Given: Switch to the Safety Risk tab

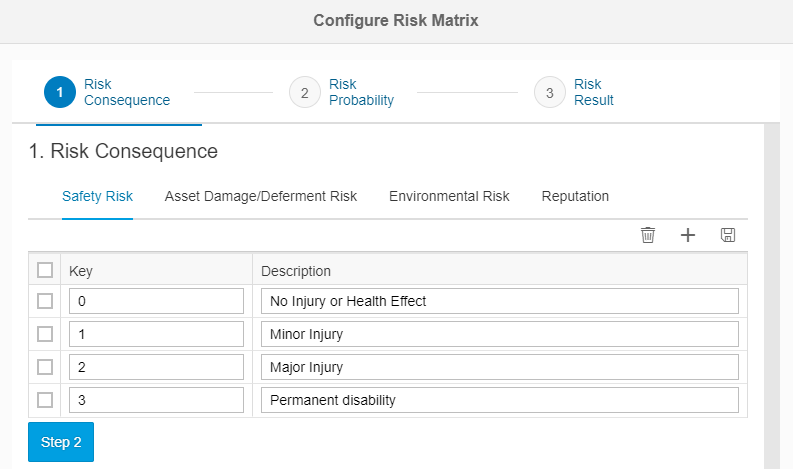Looking at the screenshot, I should click(x=97, y=196).
